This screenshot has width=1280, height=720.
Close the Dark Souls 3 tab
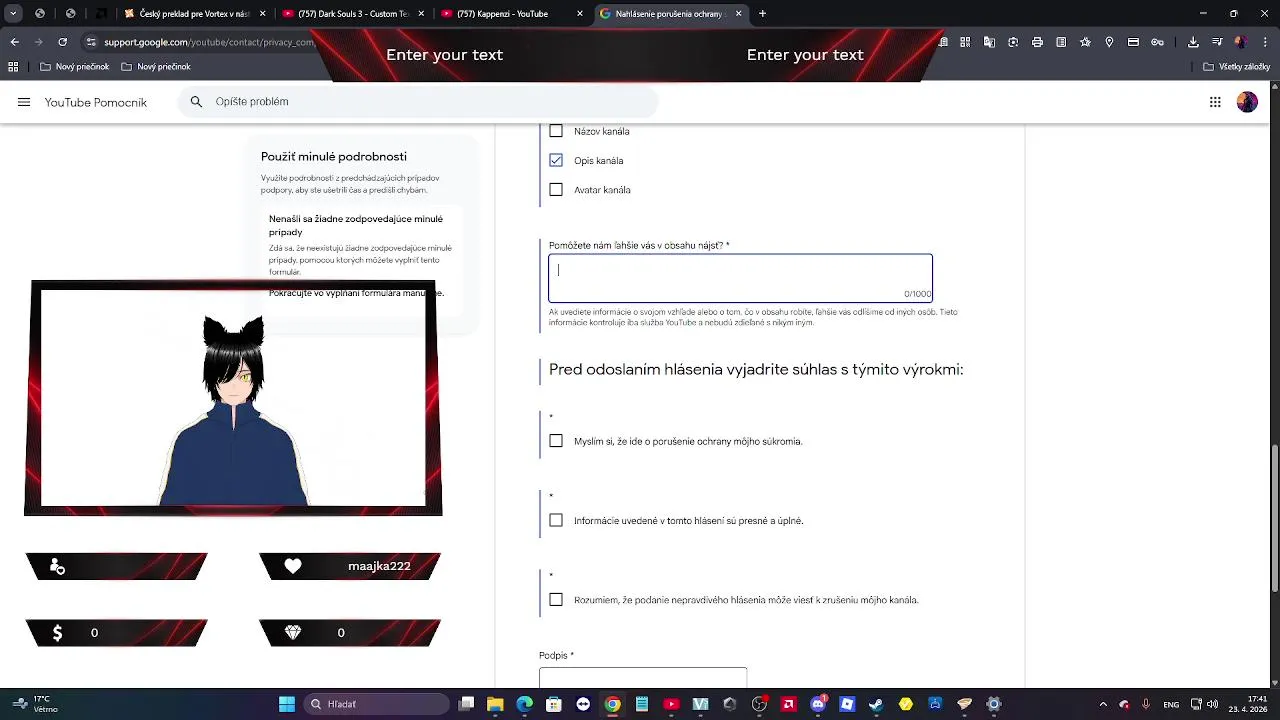click(421, 14)
